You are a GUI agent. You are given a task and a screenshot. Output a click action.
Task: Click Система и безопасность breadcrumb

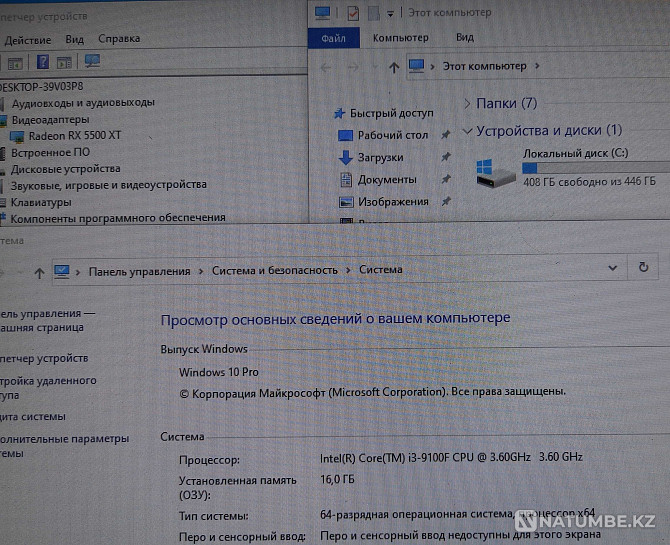(275, 271)
